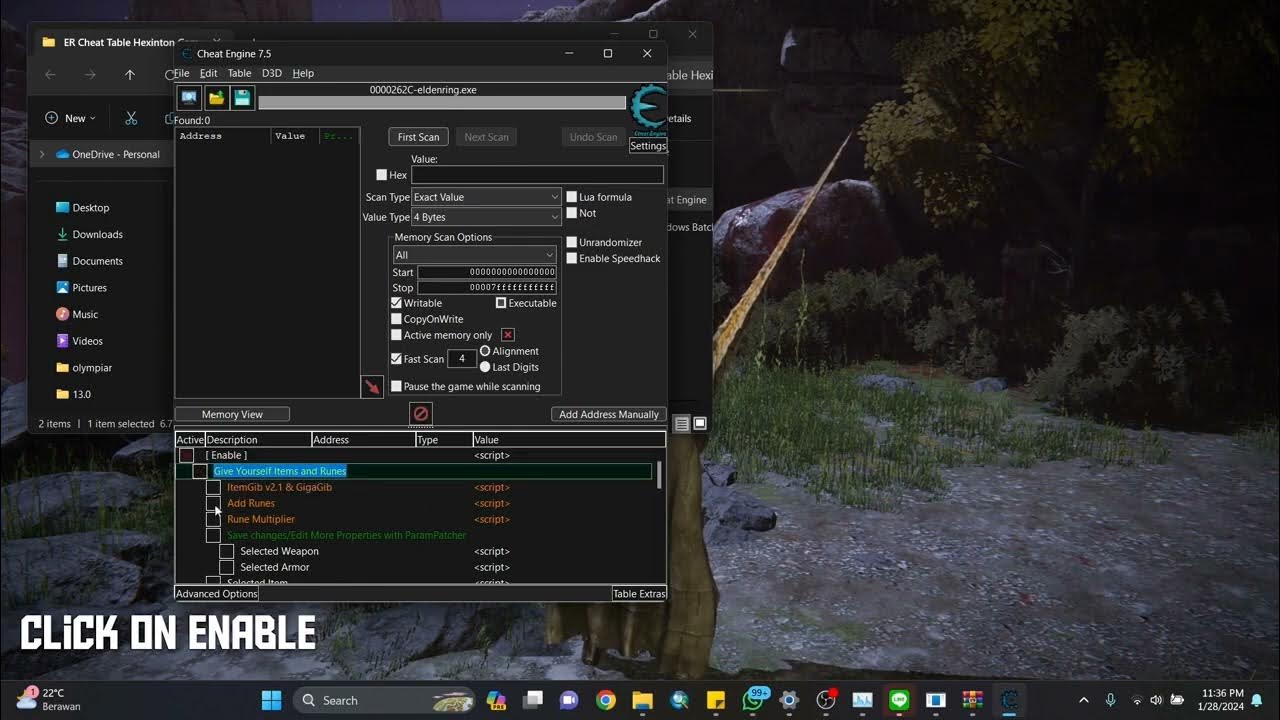The image size is (1280, 720).
Task: Check Active memory only
Action: (x=396, y=335)
